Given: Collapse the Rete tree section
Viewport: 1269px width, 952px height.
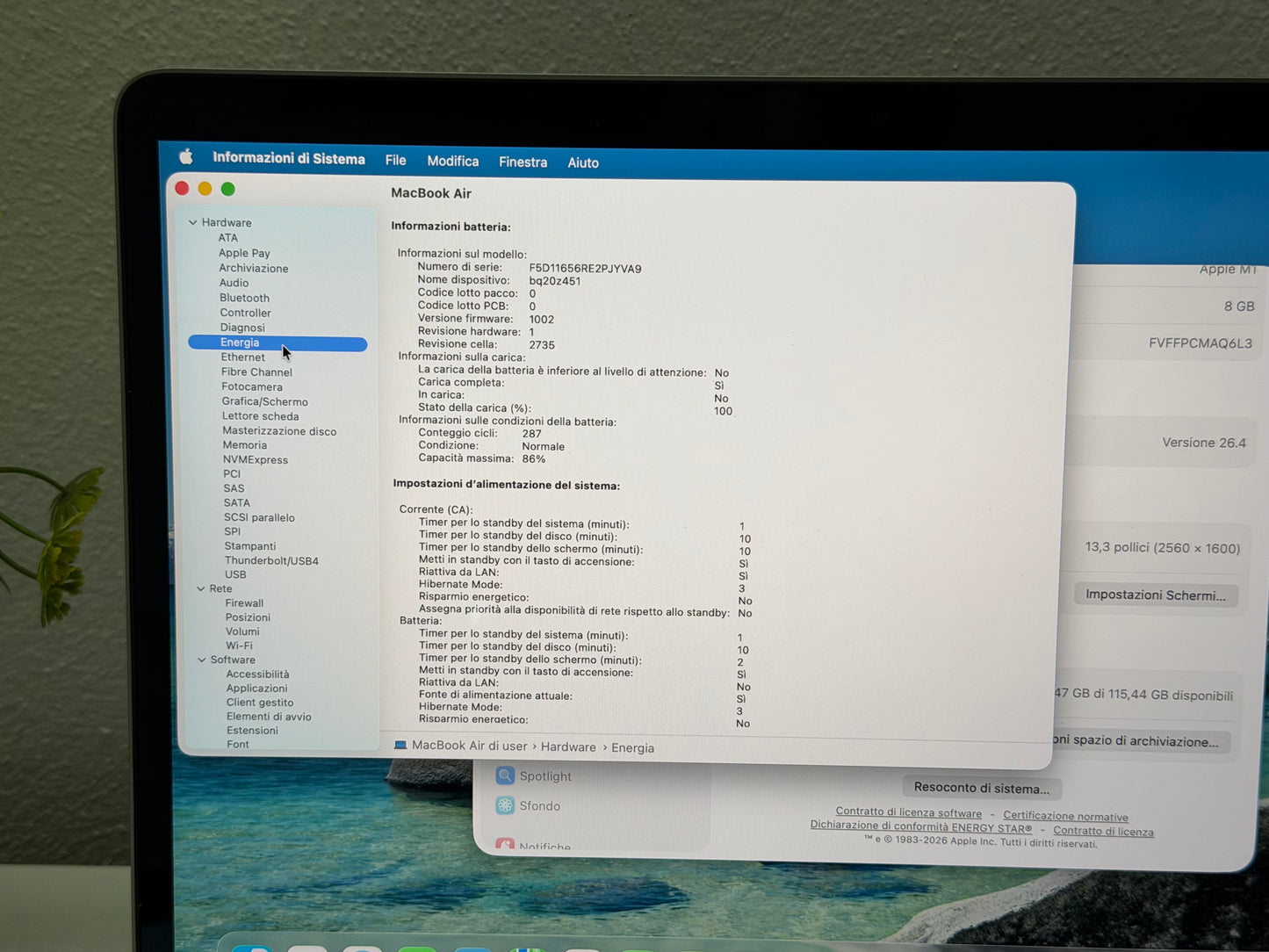Looking at the screenshot, I should 201,588.
